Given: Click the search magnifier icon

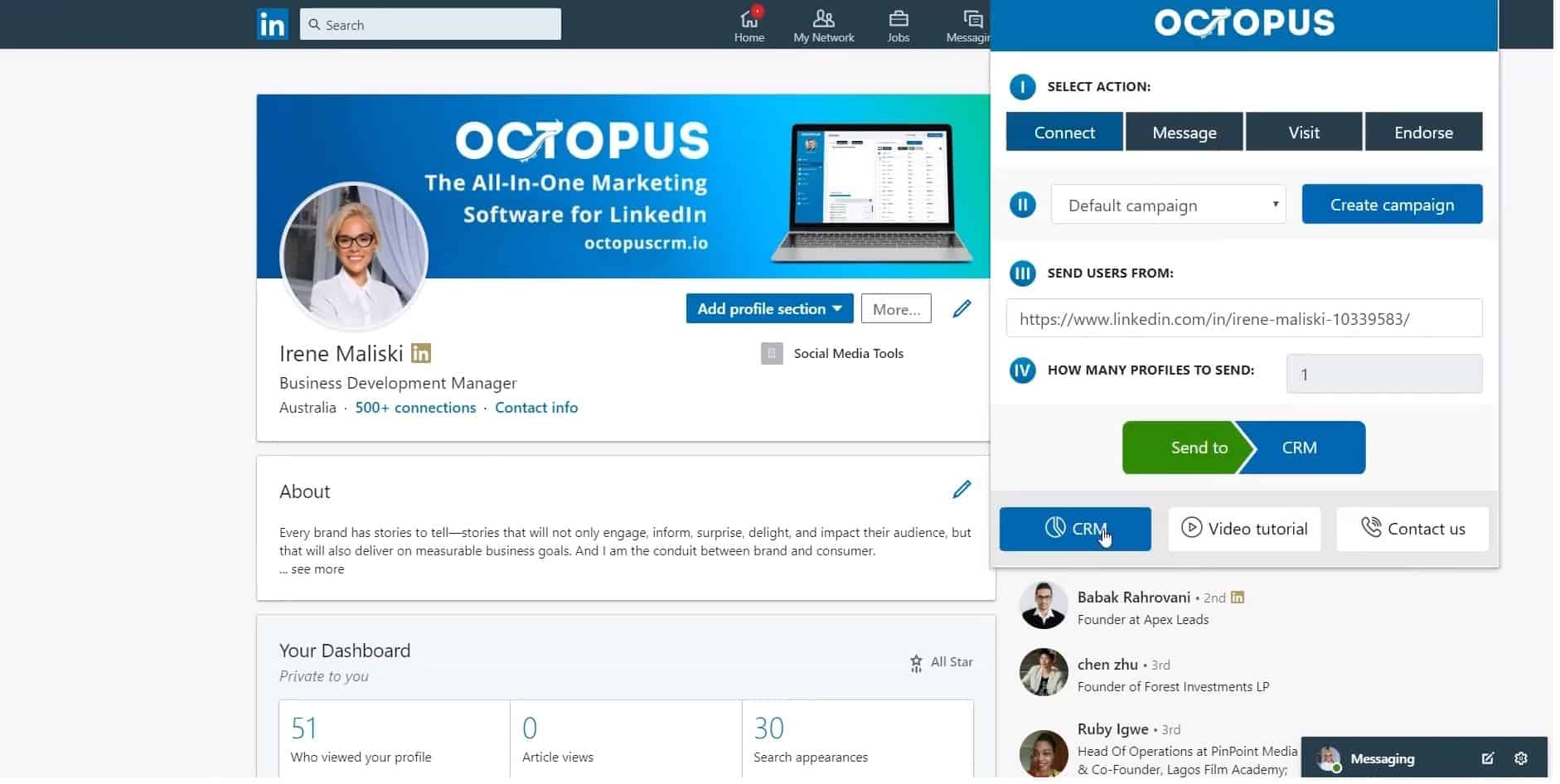Looking at the screenshot, I should tap(315, 25).
